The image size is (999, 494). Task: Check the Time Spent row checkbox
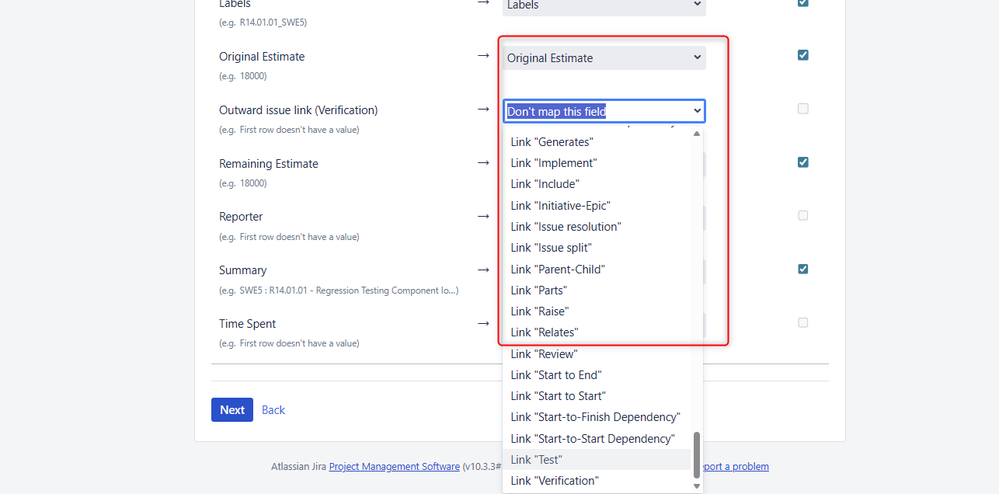pyautogui.click(x=803, y=323)
